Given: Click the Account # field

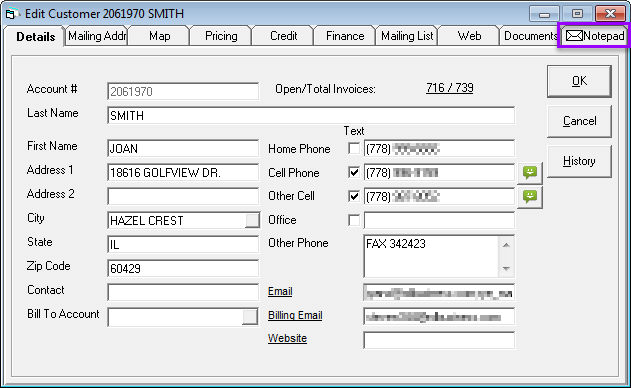Looking at the screenshot, I should point(183,92).
